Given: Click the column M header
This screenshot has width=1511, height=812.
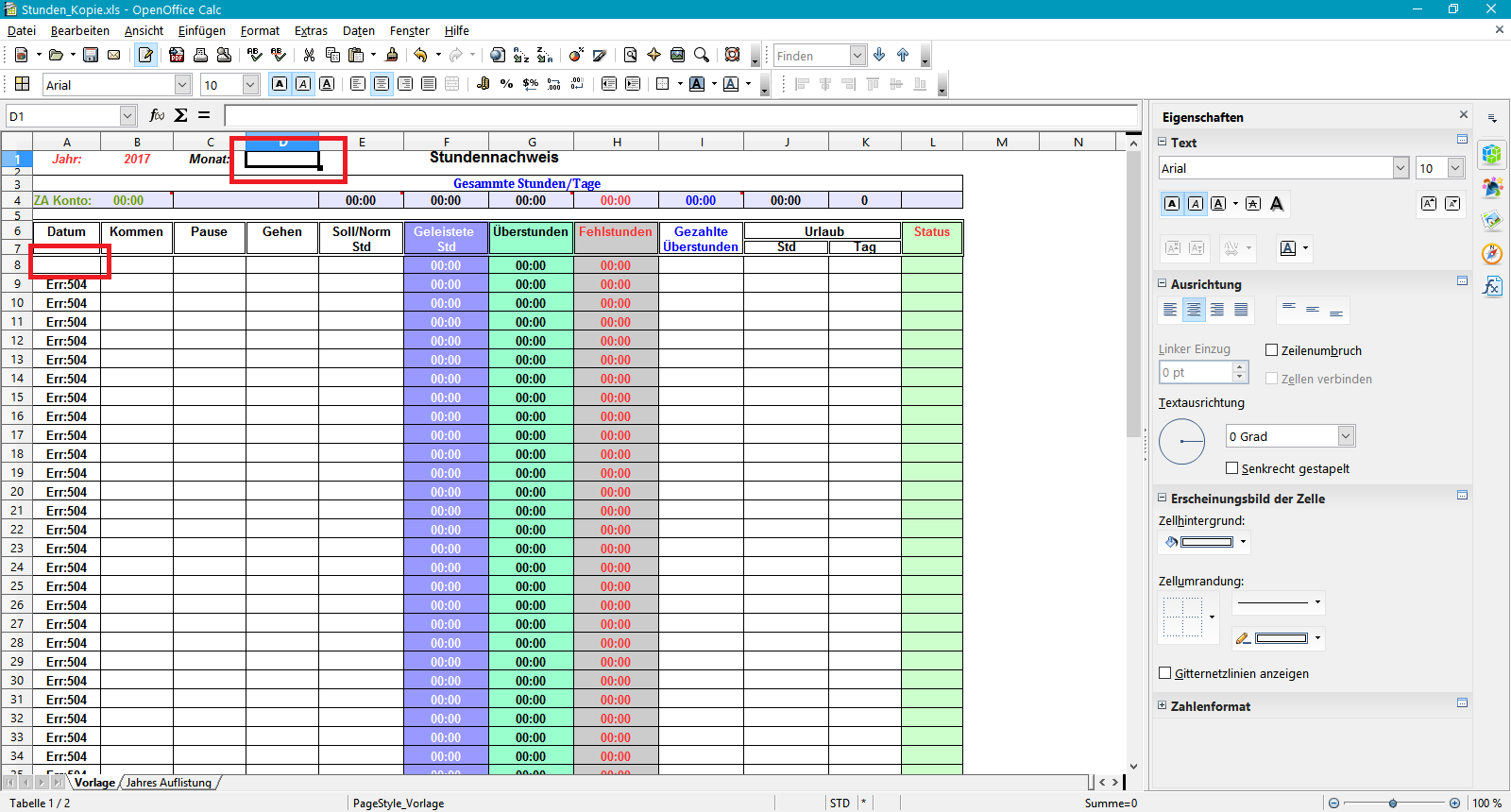Looking at the screenshot, I should point(1001,143).
